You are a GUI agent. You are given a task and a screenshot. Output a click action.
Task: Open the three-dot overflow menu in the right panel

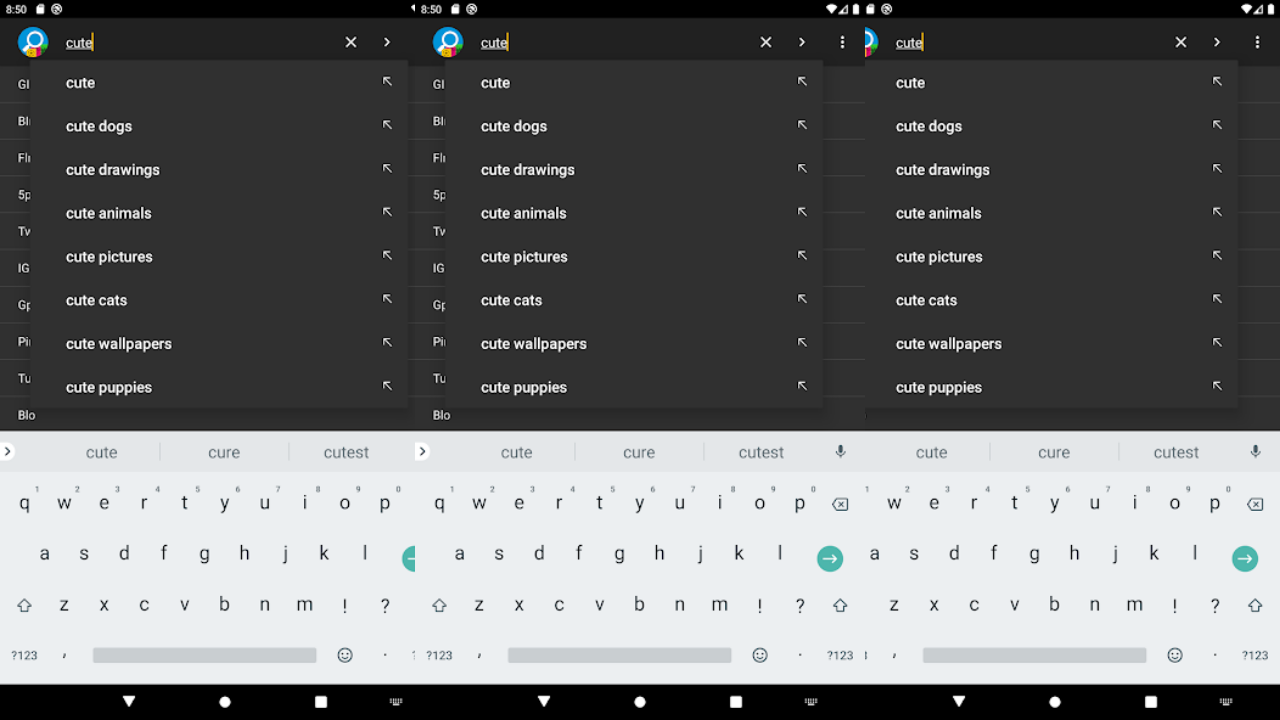pos(1257,42)
